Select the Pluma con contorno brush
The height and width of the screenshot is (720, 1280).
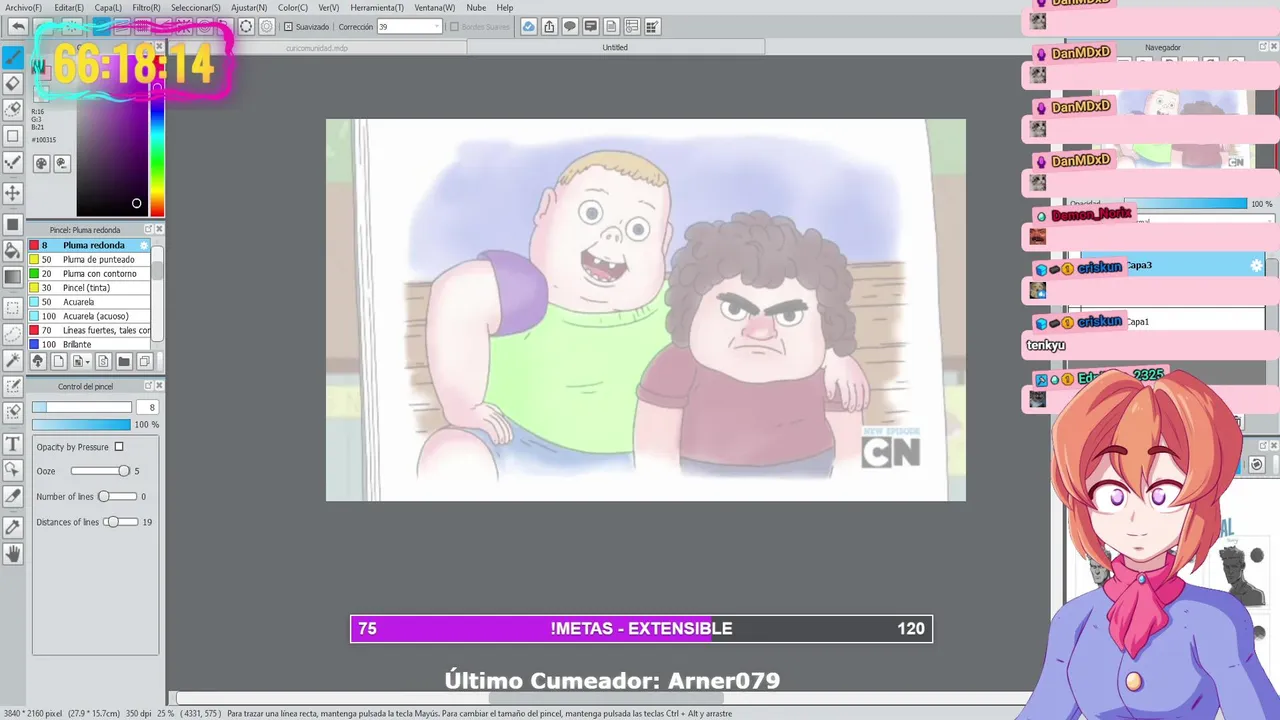(x=89, y=273)
